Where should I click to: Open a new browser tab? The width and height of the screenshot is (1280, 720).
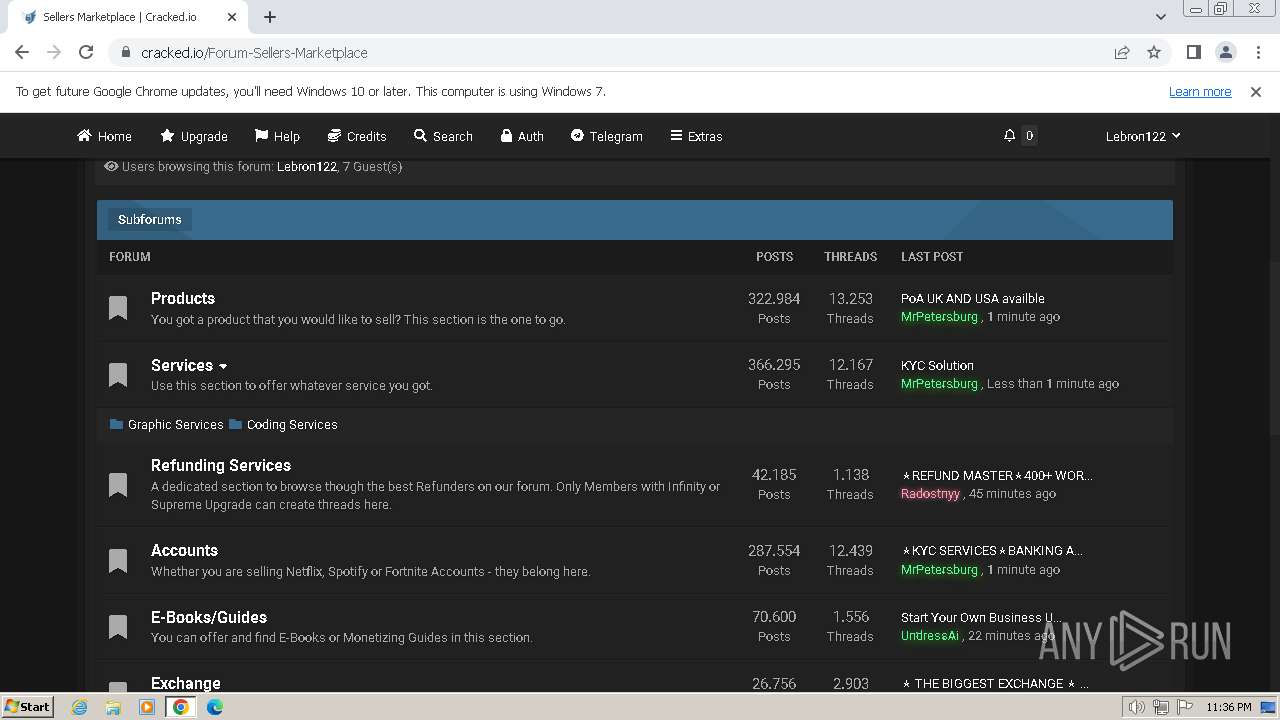click(270, 17)
